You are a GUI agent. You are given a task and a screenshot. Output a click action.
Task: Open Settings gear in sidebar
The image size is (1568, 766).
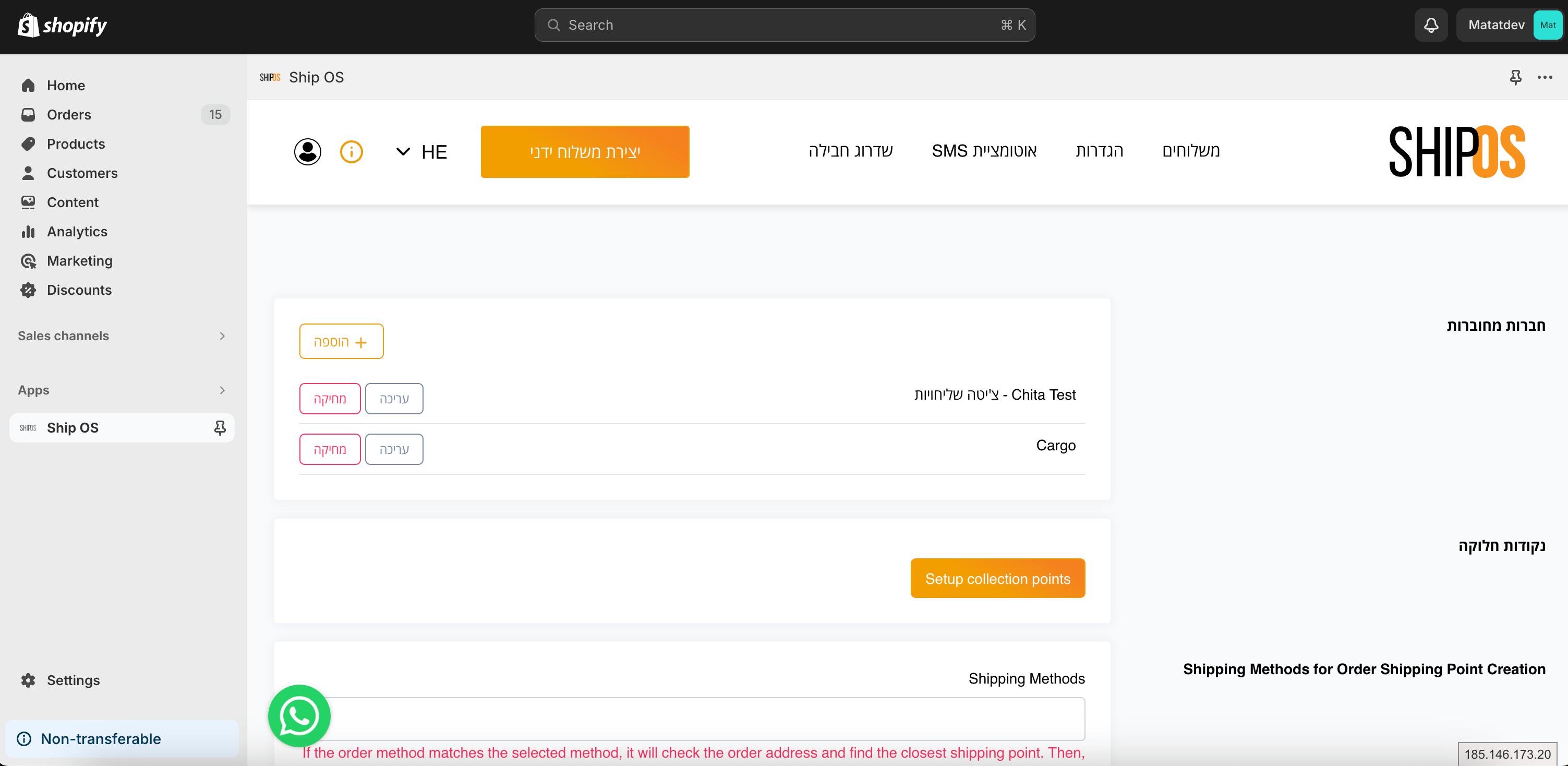coord(28,680)
